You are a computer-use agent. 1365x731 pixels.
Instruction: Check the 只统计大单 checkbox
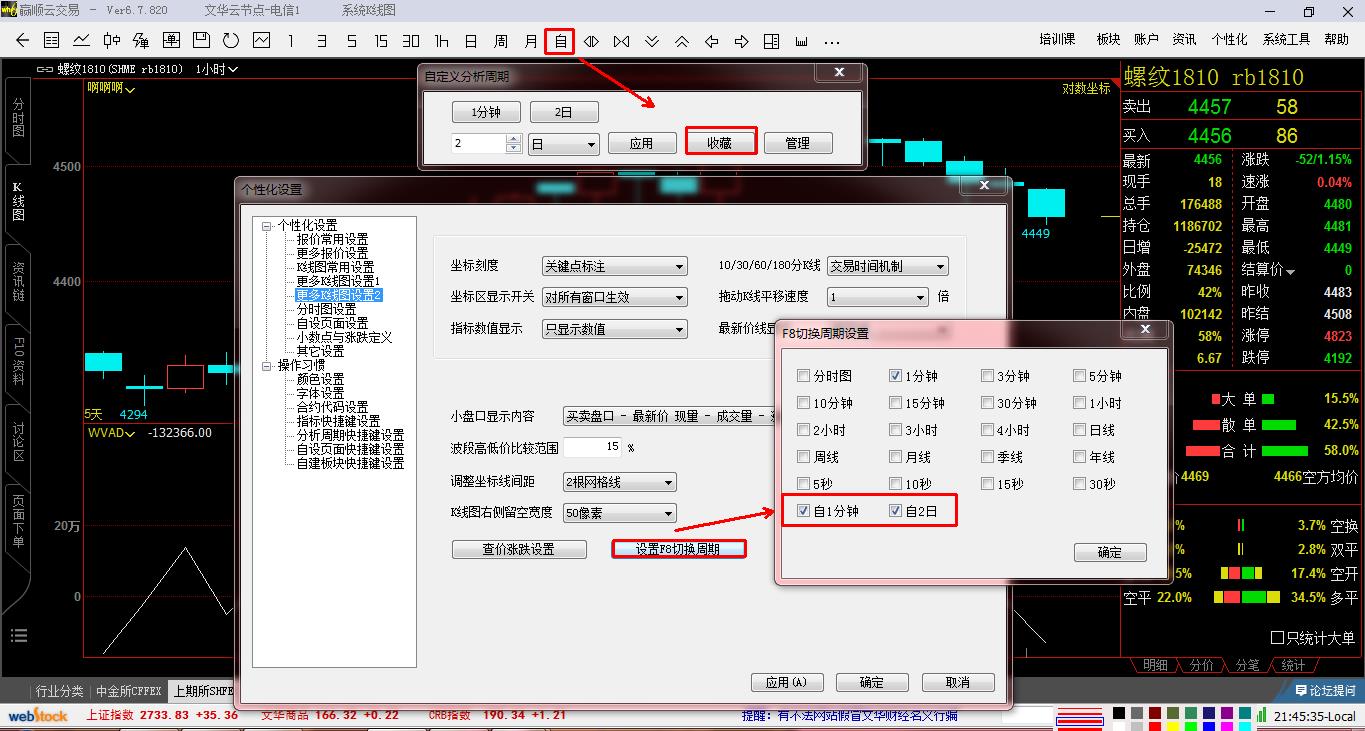pos(1277,638)
